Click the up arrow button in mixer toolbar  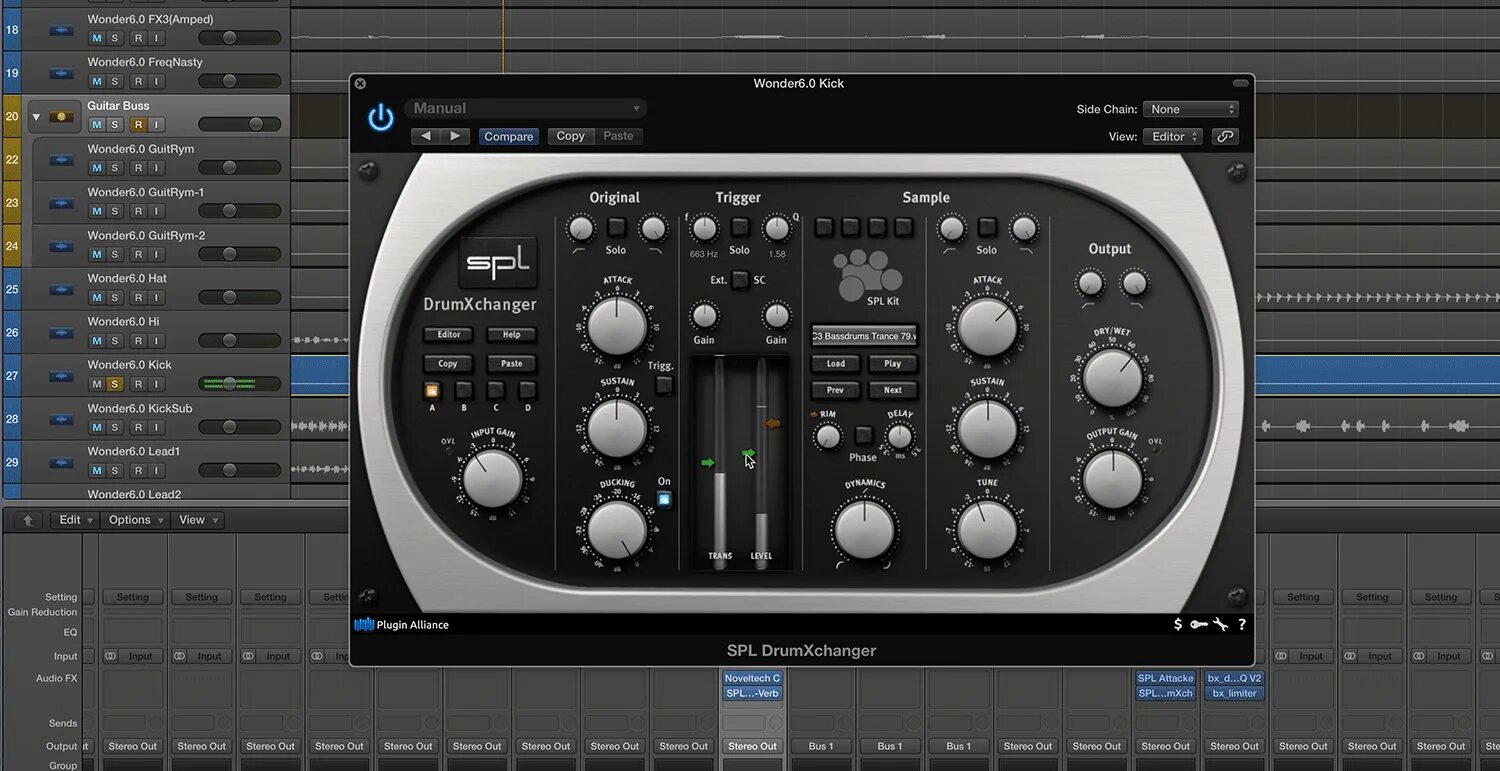[x=27, y=520]
